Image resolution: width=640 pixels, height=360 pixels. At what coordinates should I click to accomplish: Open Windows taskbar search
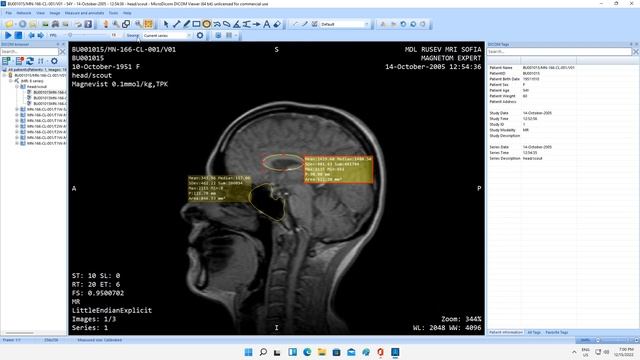[263, 352]
